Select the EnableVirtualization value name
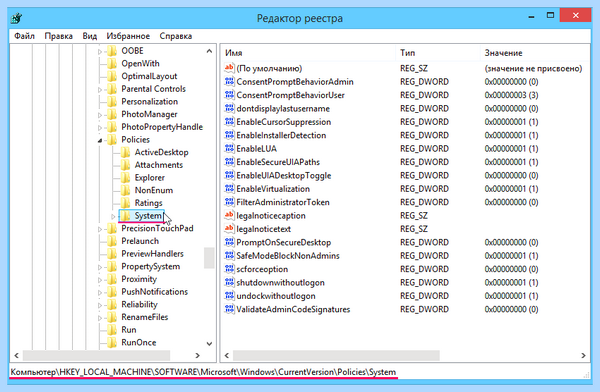 pos(273,189)
